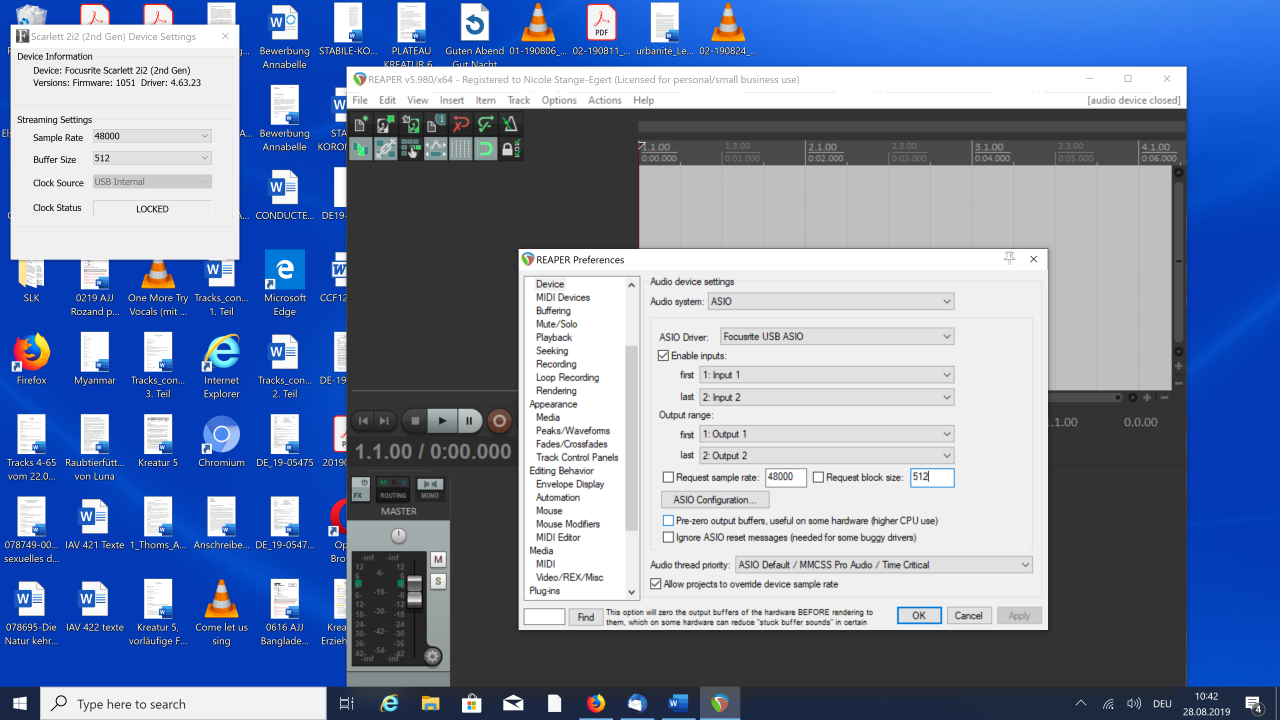This screenshot has width=1280, height=720.
Task: Toggle Ripple editing toolbar icon
Action: point(410,149)
